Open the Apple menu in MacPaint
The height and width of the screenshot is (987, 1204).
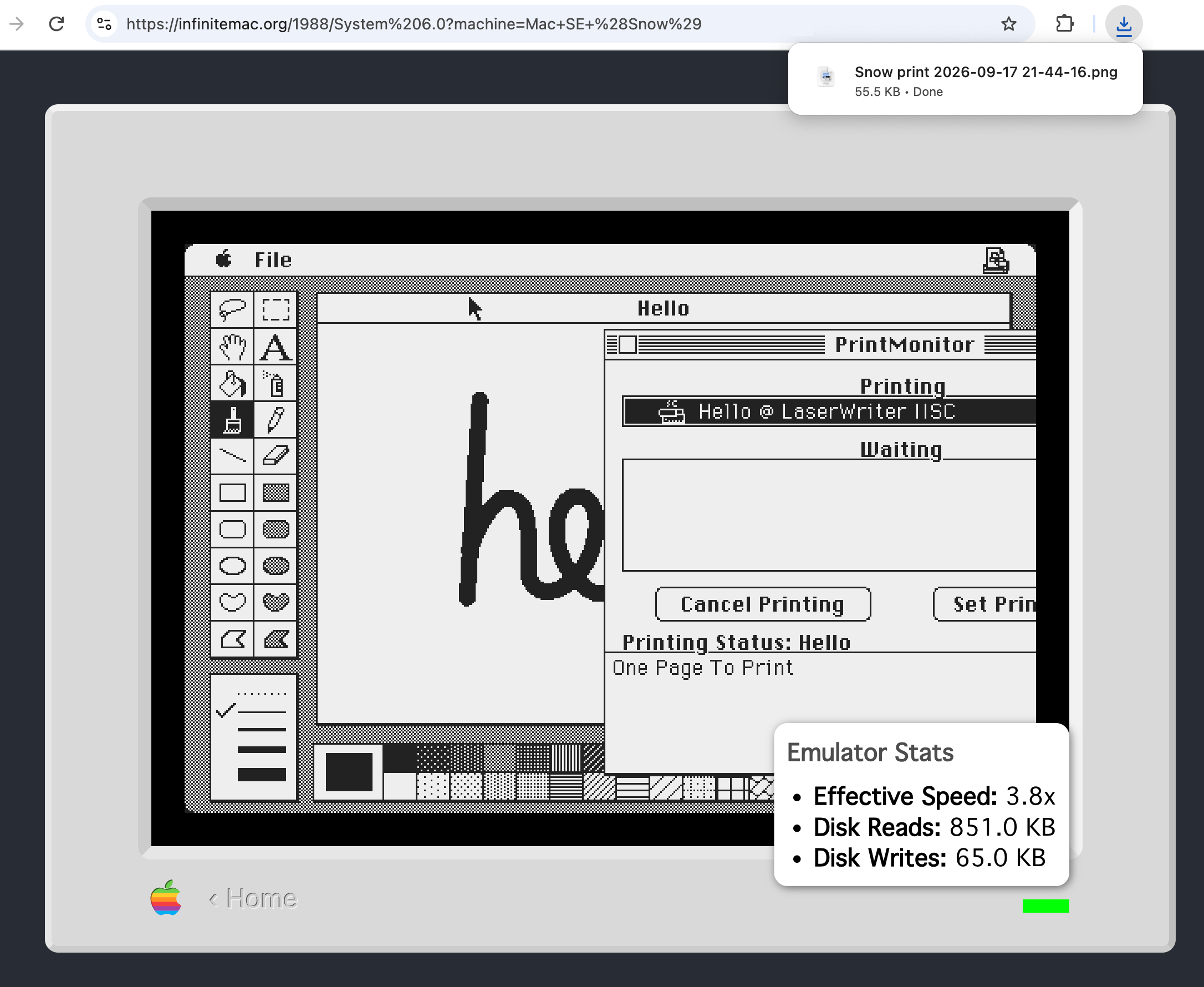click(224, 260)
